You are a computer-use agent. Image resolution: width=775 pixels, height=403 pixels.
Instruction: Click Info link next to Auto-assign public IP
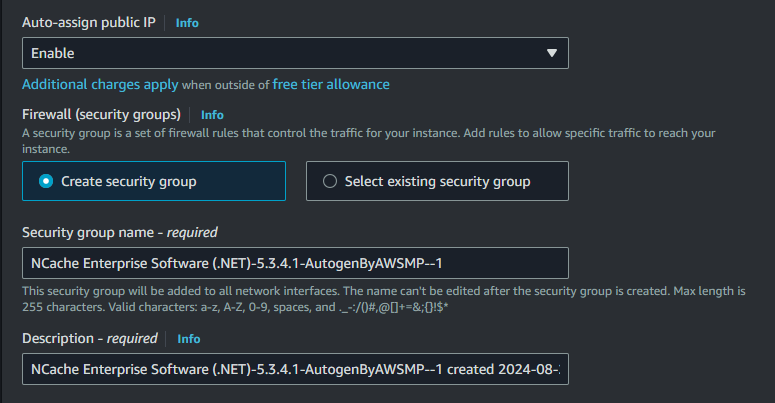(x=187, y=23)
